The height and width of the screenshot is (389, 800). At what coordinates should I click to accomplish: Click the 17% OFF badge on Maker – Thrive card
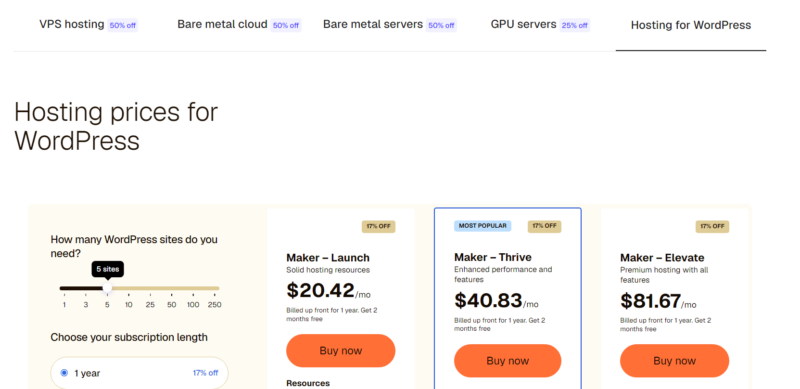pyautogui.click(x=544, y=226)
